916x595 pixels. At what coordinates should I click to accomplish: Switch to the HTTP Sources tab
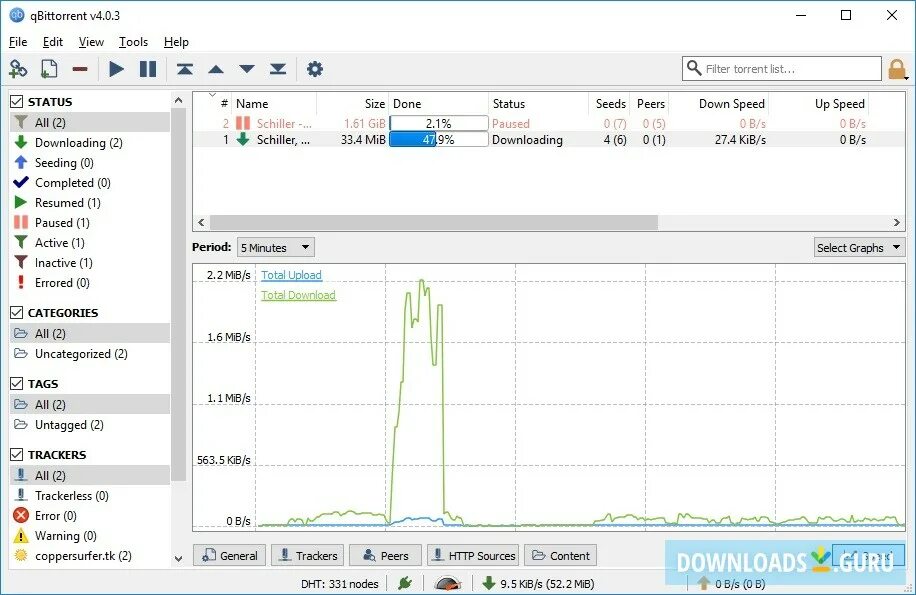pos(473,555)
